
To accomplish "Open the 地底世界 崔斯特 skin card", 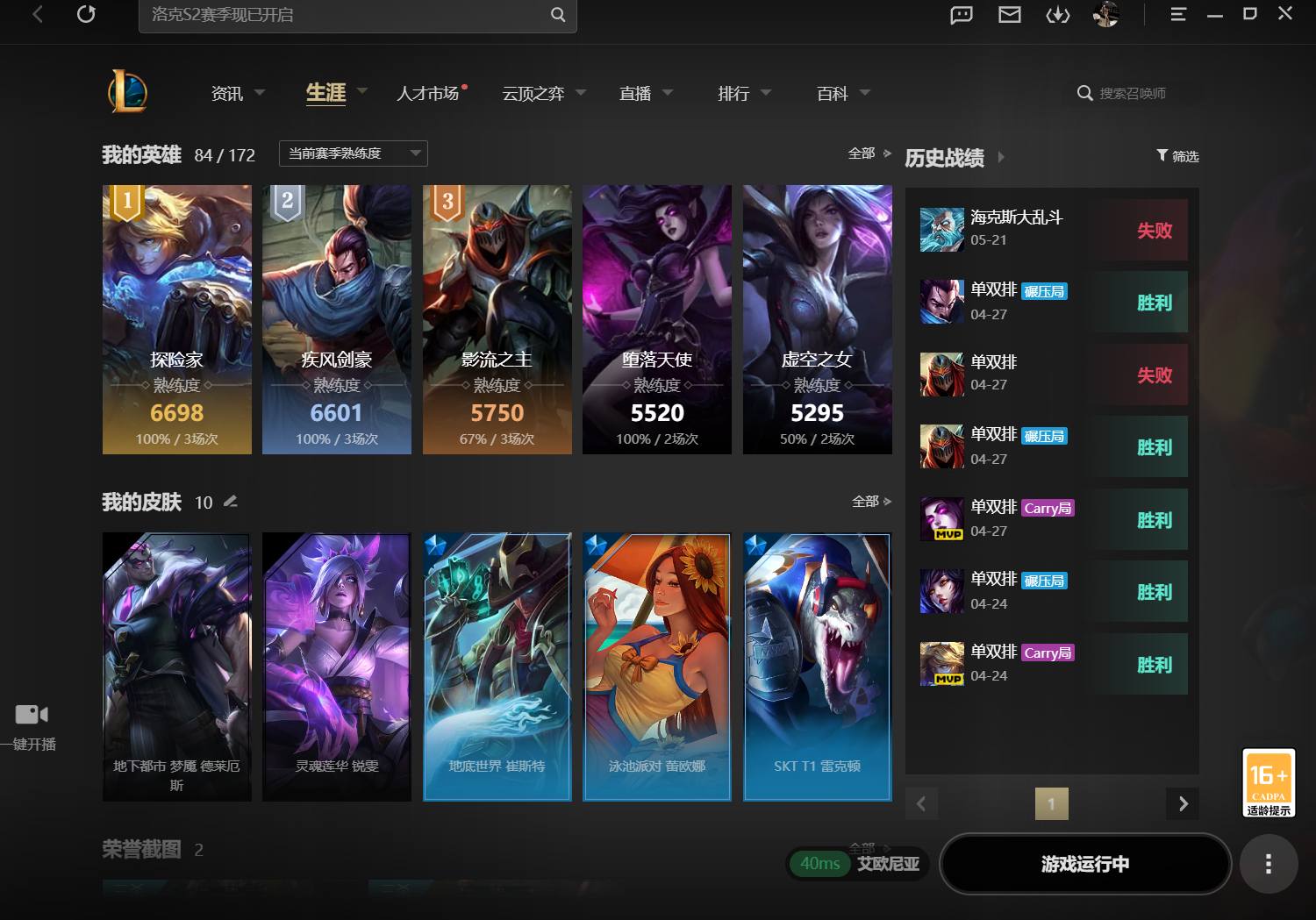I will (x=497, y=667).
